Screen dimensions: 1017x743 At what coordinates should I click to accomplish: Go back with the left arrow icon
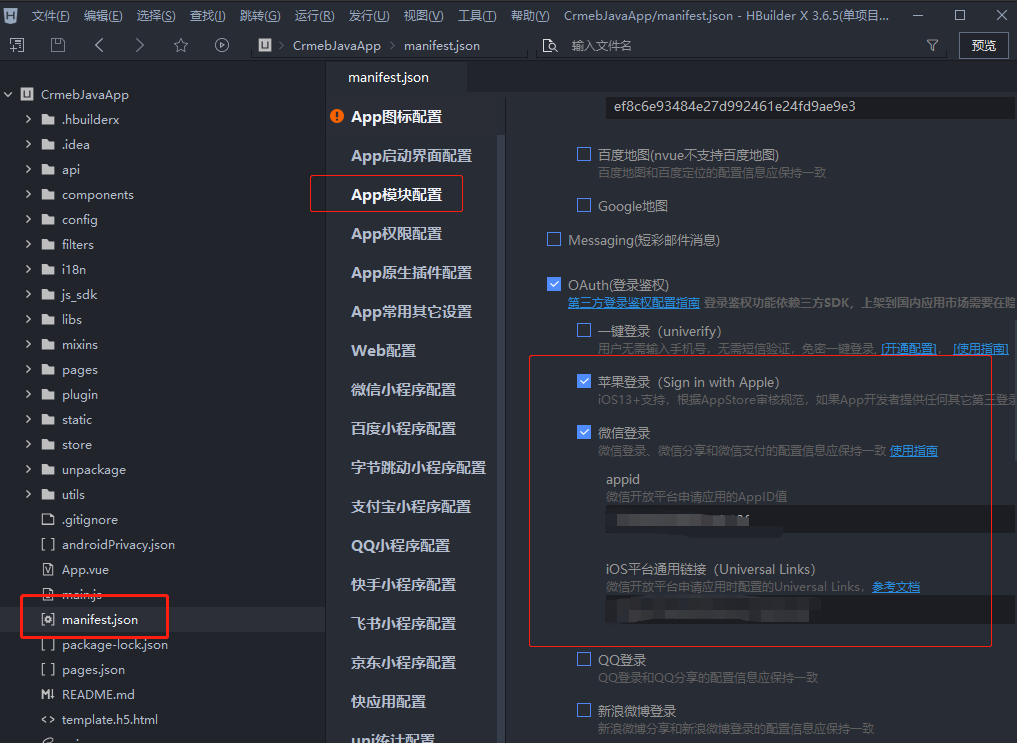pyautogui.click(x=99, y=45)
